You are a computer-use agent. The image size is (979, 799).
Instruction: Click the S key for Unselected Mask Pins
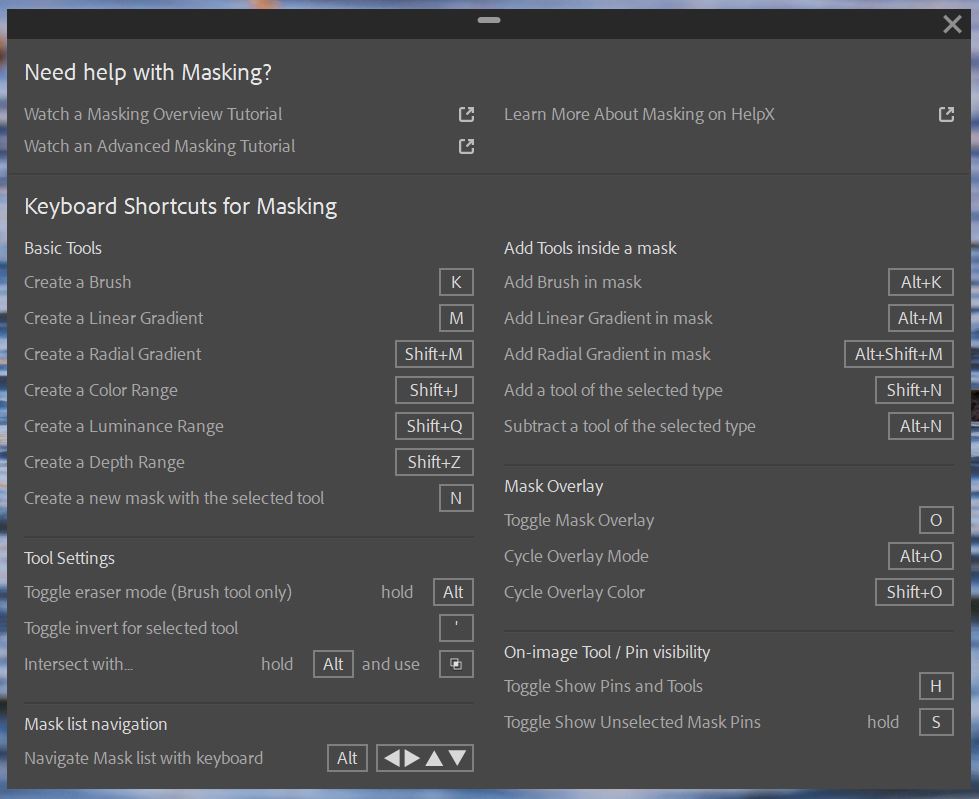pos(936,722)
